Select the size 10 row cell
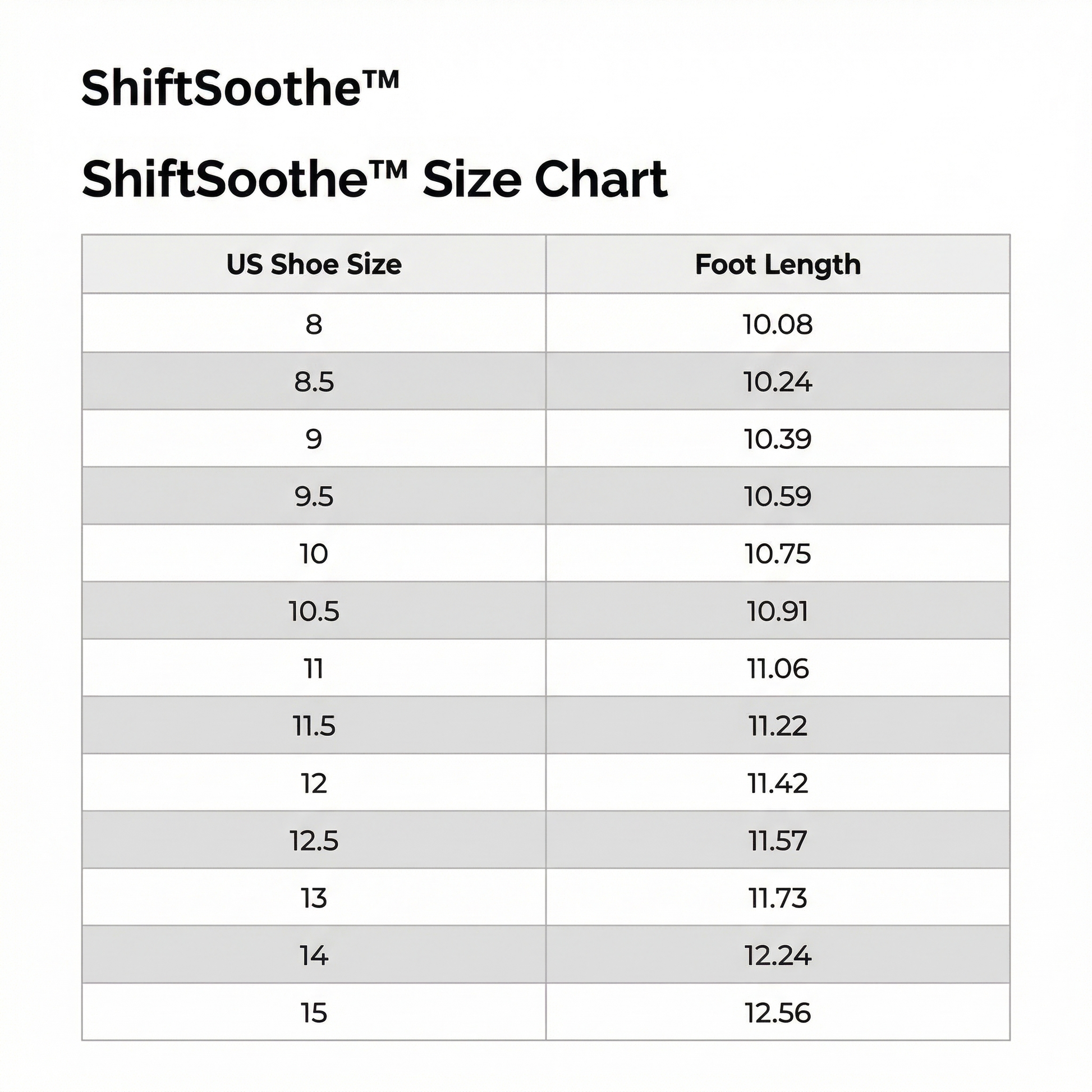The width and height of the screenshot is (1092, 1092). pyautogui.click(x=314, y=554)
